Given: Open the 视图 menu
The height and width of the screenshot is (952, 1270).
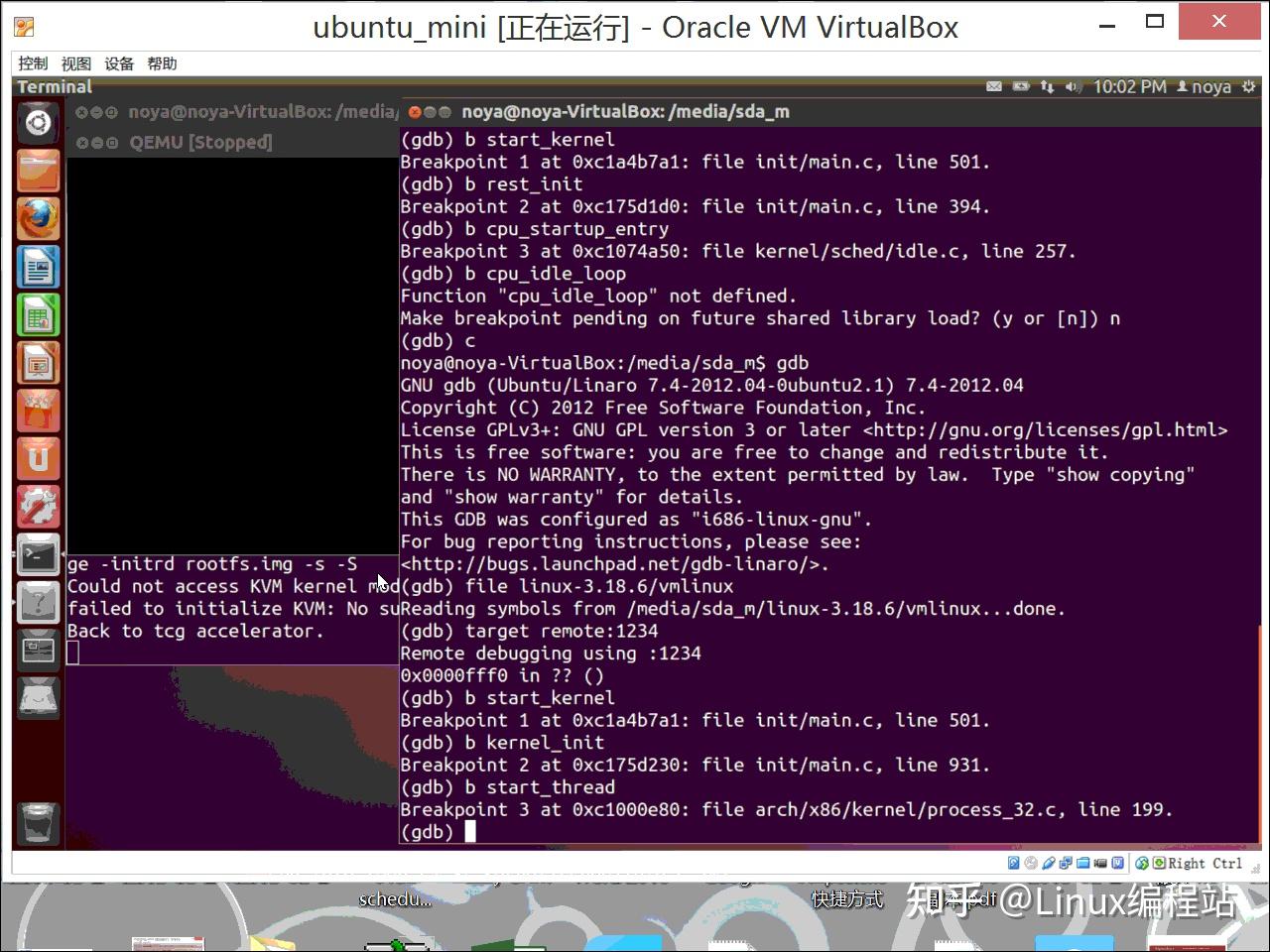Looking at the screenshot, I should pyautogui.click(x=76, y=63).
